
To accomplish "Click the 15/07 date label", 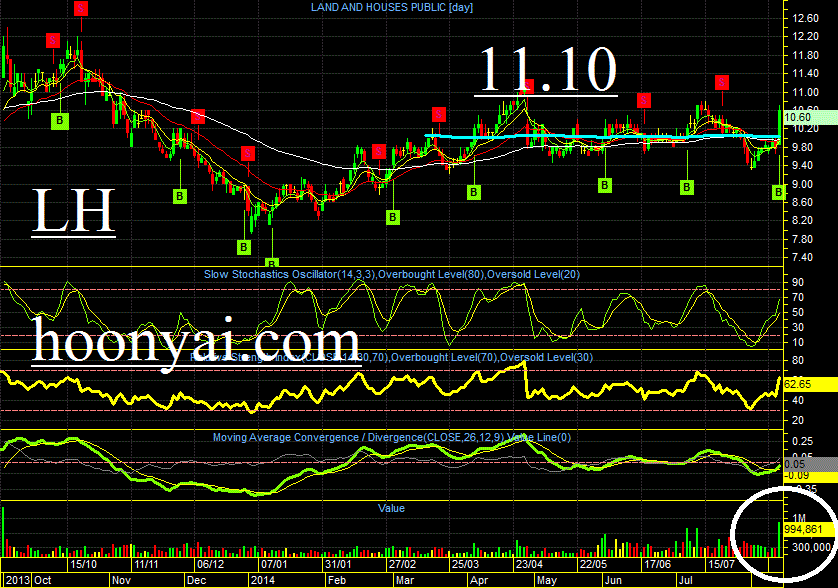I will tap(721, 564).
